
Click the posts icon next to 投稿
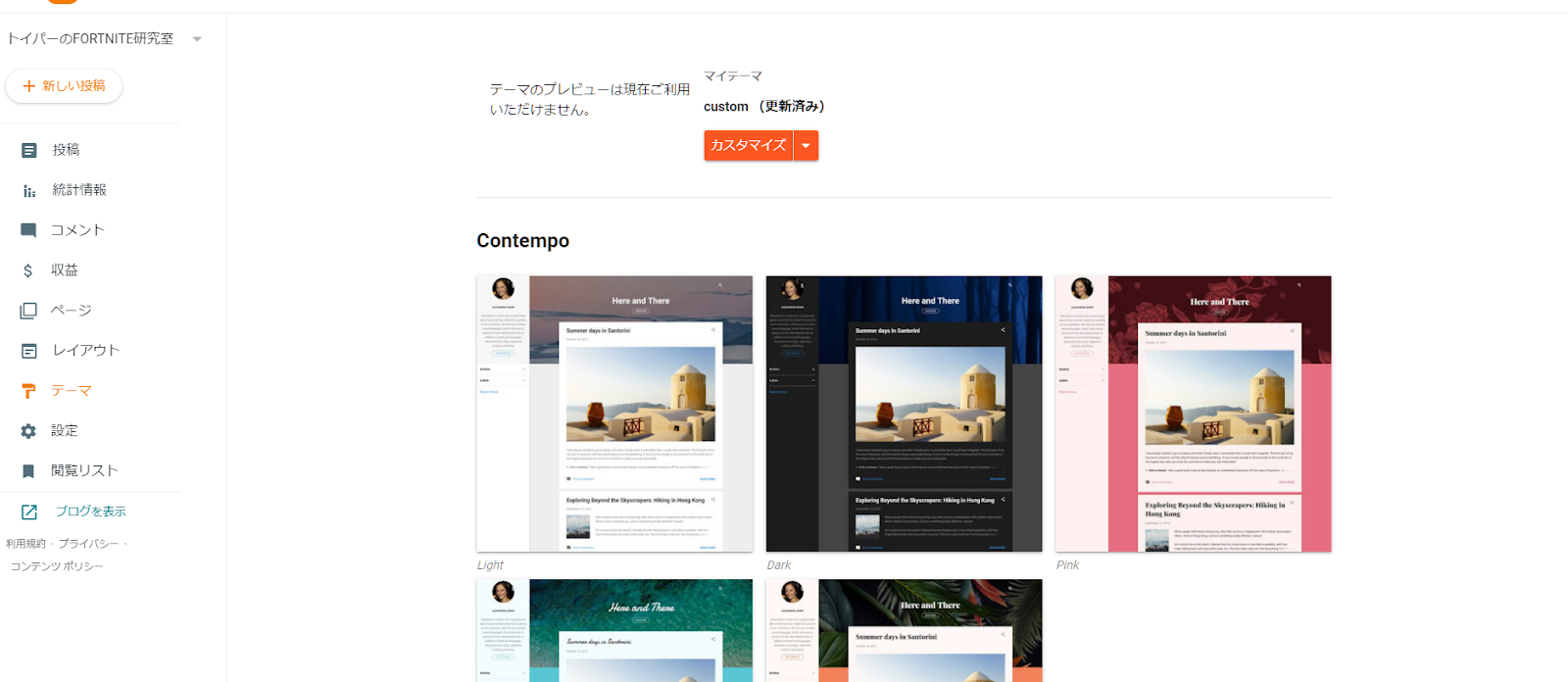point(28,150)
